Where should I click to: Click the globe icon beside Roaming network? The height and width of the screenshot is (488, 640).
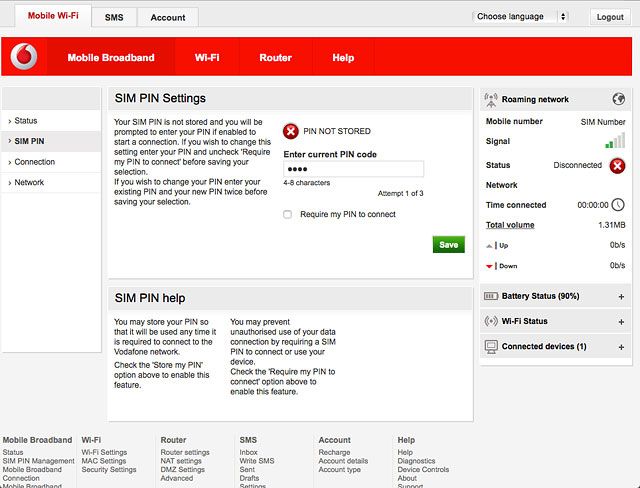pyautogui.click(x=619, y=99)
